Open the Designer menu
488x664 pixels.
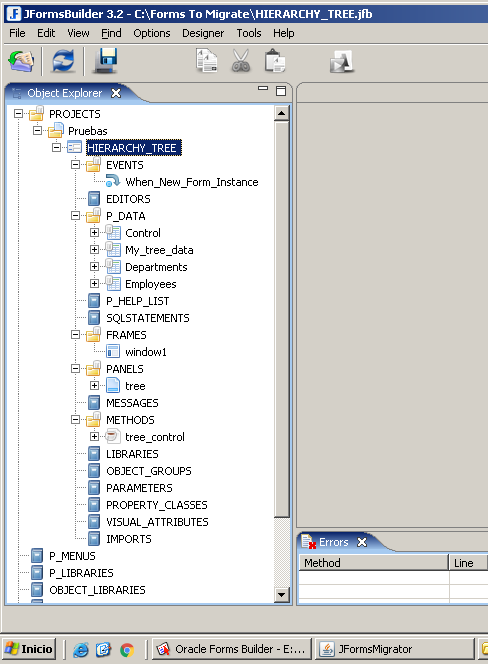(x=203, y=33)
